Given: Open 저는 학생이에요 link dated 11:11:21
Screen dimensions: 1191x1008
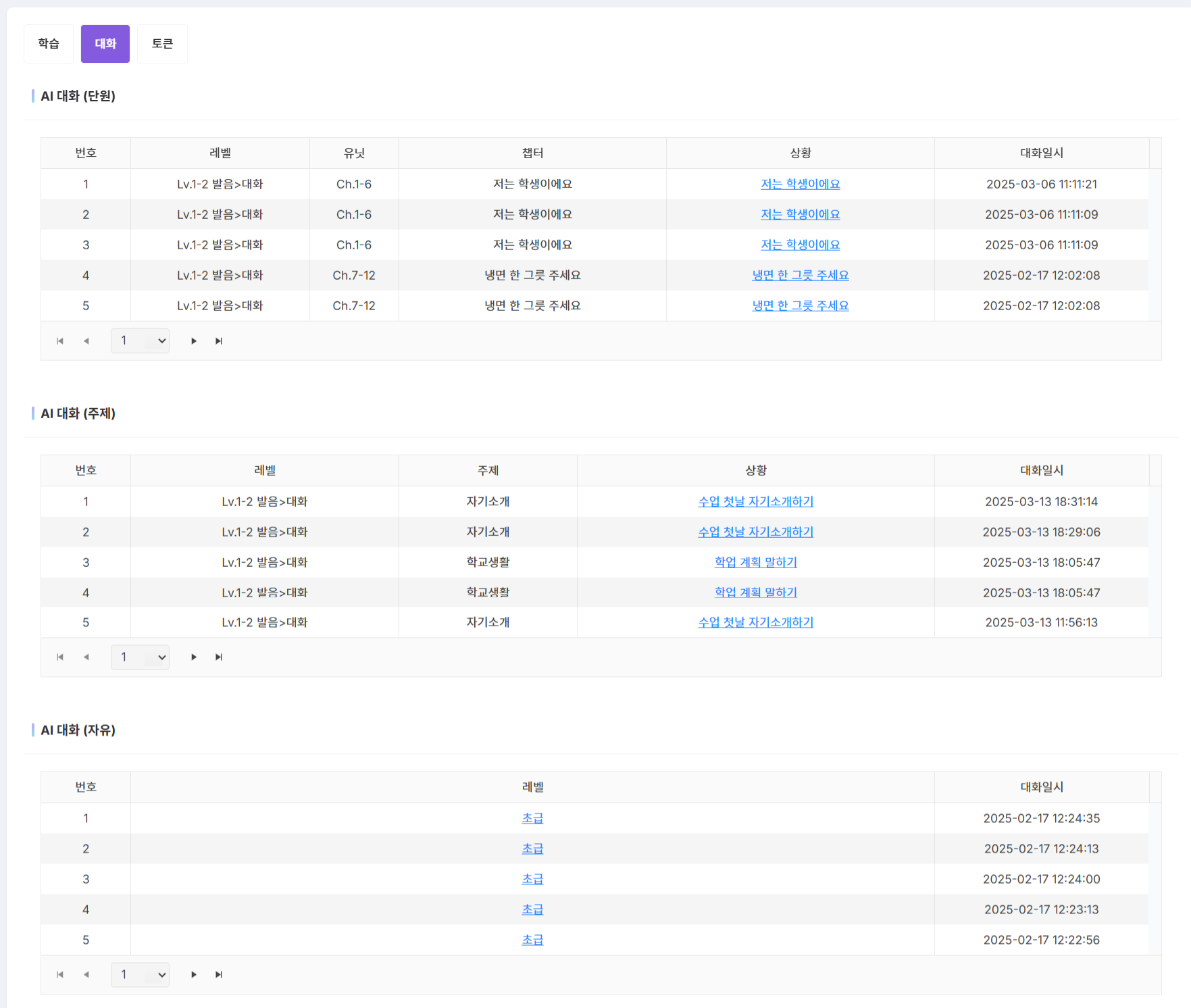Looking at the screenshot, I should (x=801, y=184).
